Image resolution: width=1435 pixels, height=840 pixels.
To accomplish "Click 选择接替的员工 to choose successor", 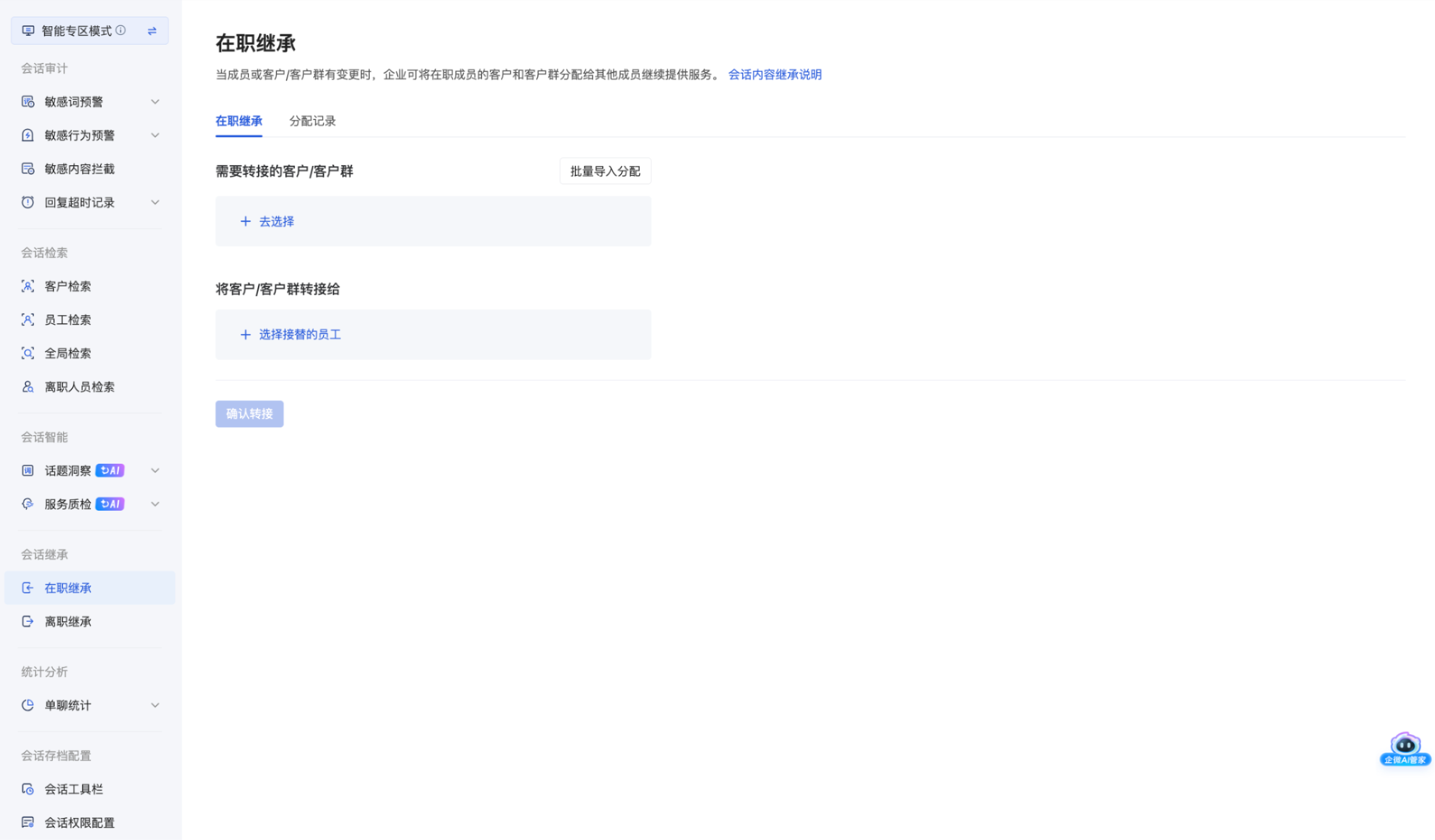I will [300, 335].
